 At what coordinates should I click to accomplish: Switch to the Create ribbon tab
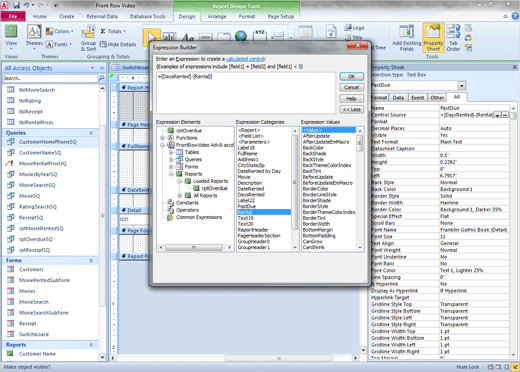click(x=67, y=16)
